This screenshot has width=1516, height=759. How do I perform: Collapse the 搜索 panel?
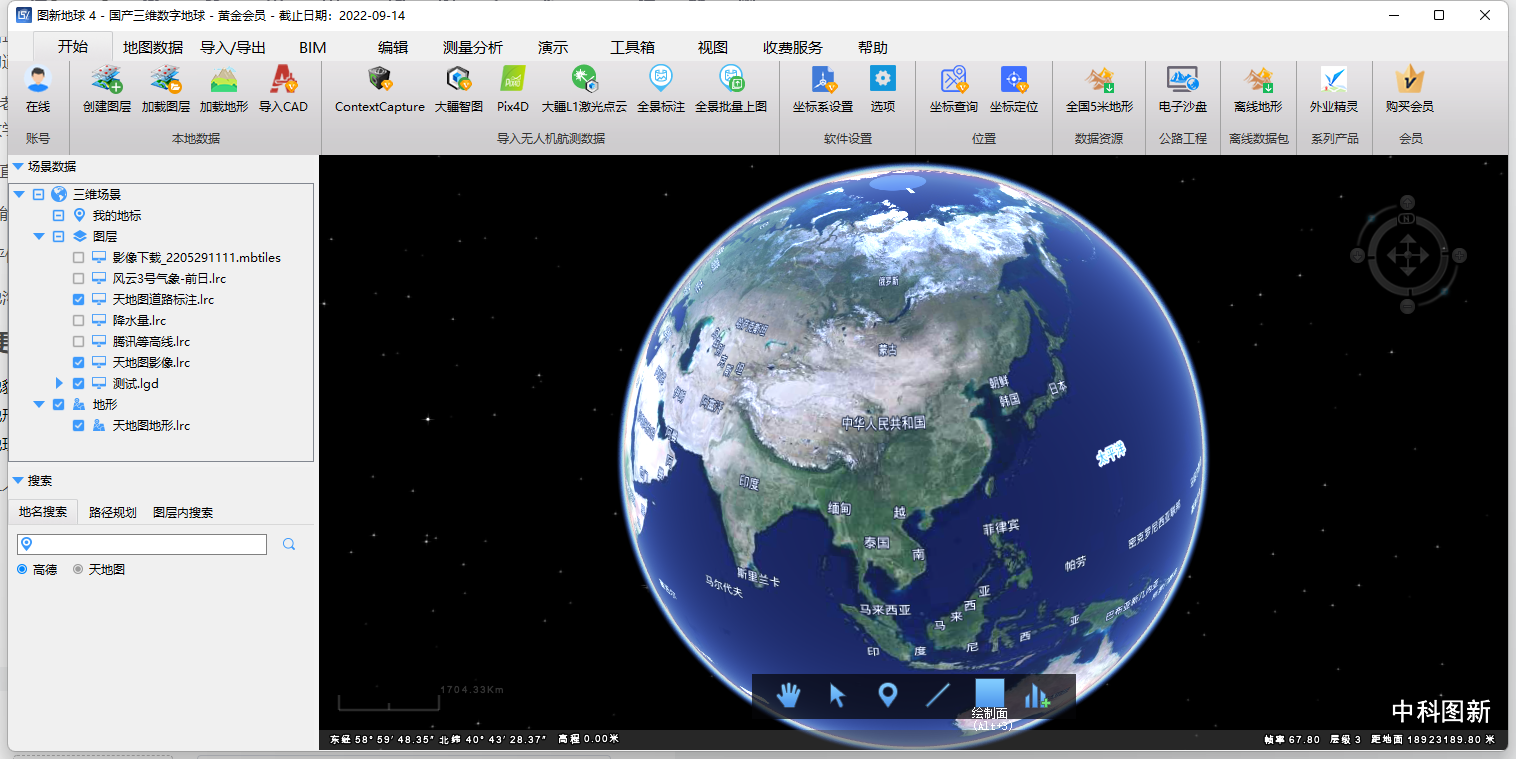click(x=18, y=481)
